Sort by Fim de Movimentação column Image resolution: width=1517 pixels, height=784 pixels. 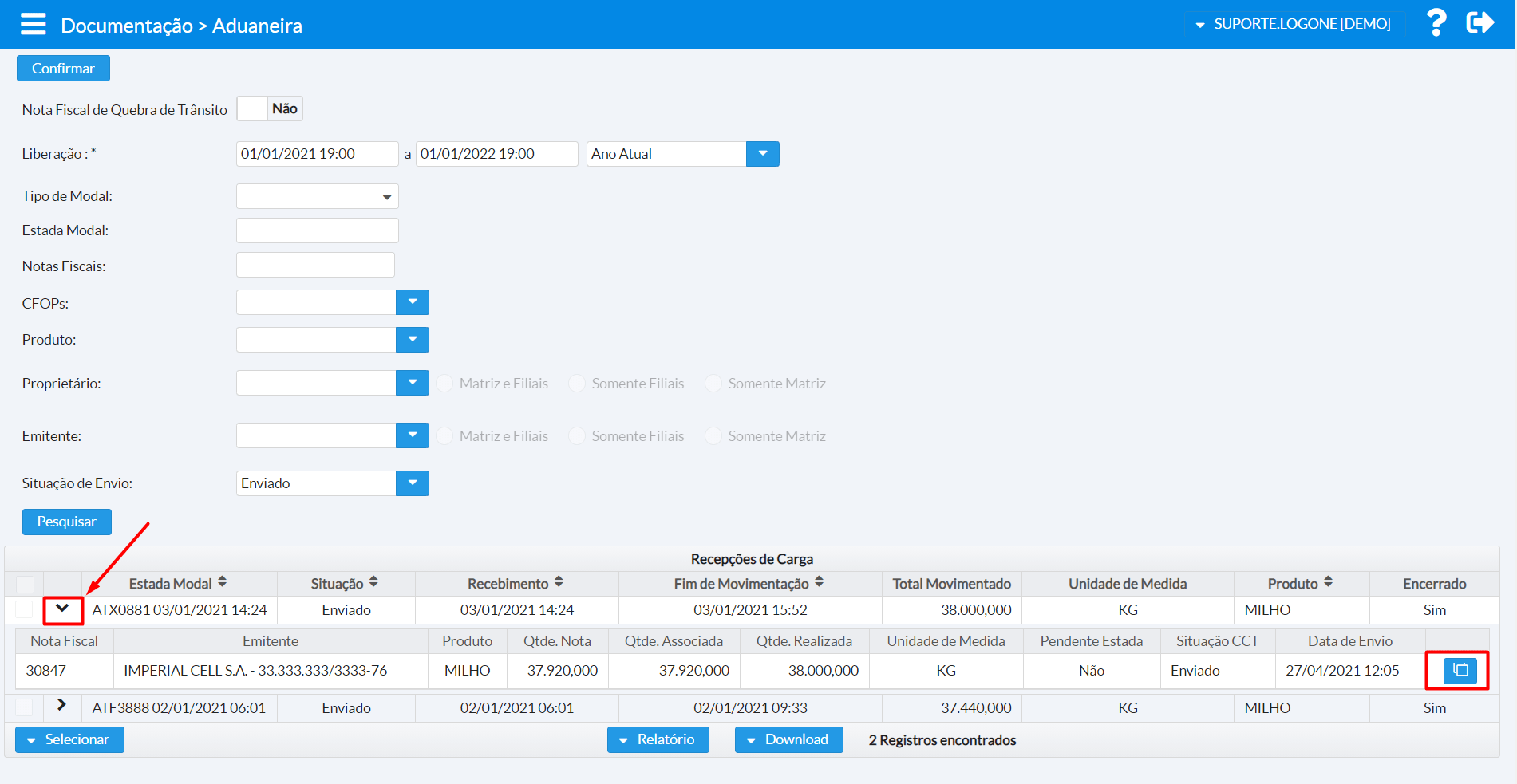click(x=819, y=583)
